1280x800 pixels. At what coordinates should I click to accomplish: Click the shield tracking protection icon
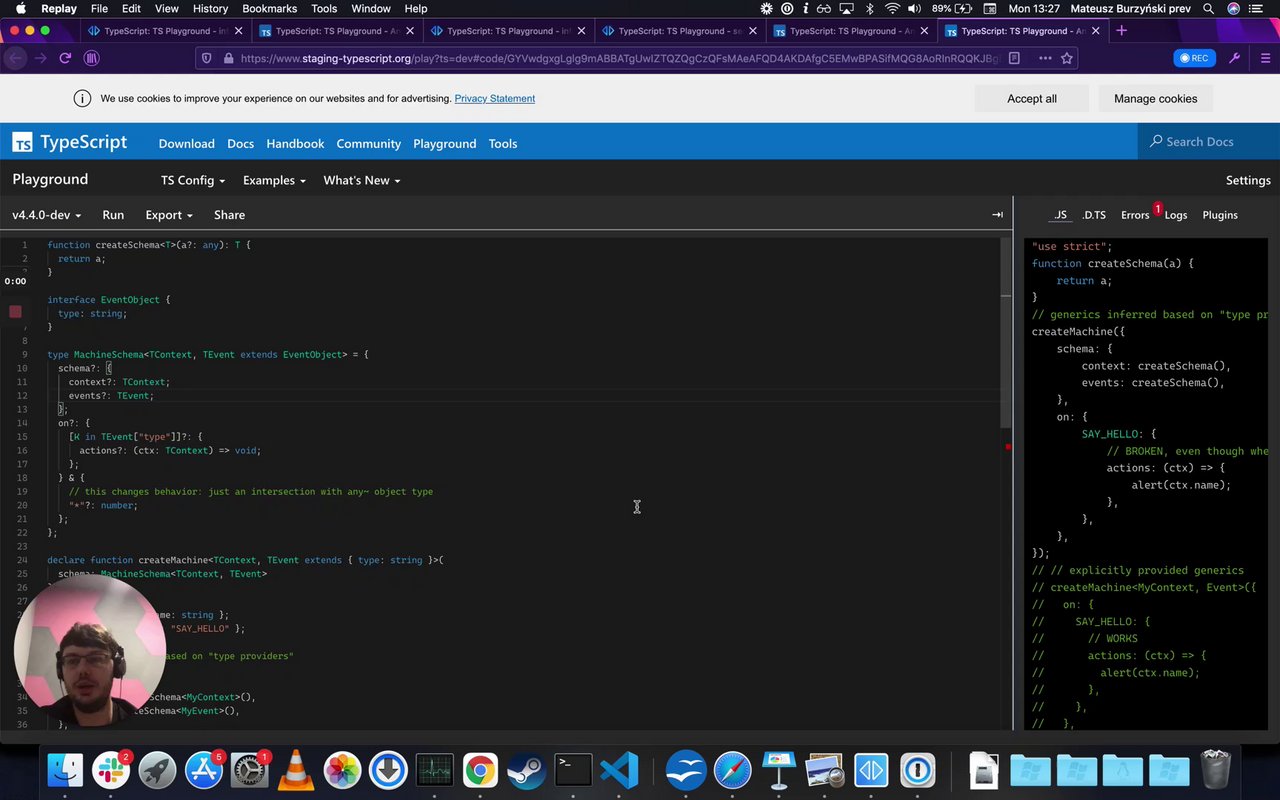point(207,58)
